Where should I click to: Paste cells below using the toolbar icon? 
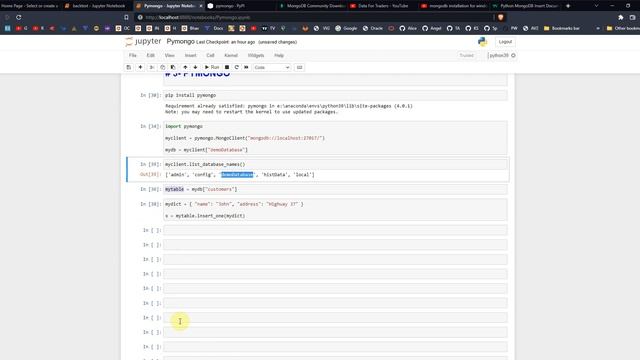point(173,67)
